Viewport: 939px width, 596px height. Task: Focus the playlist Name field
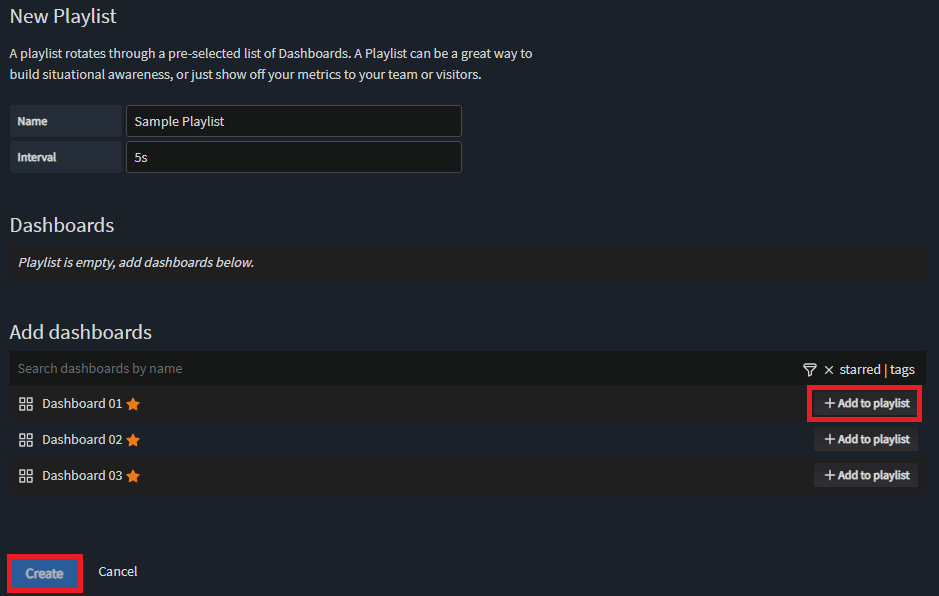tap(293, 121)
